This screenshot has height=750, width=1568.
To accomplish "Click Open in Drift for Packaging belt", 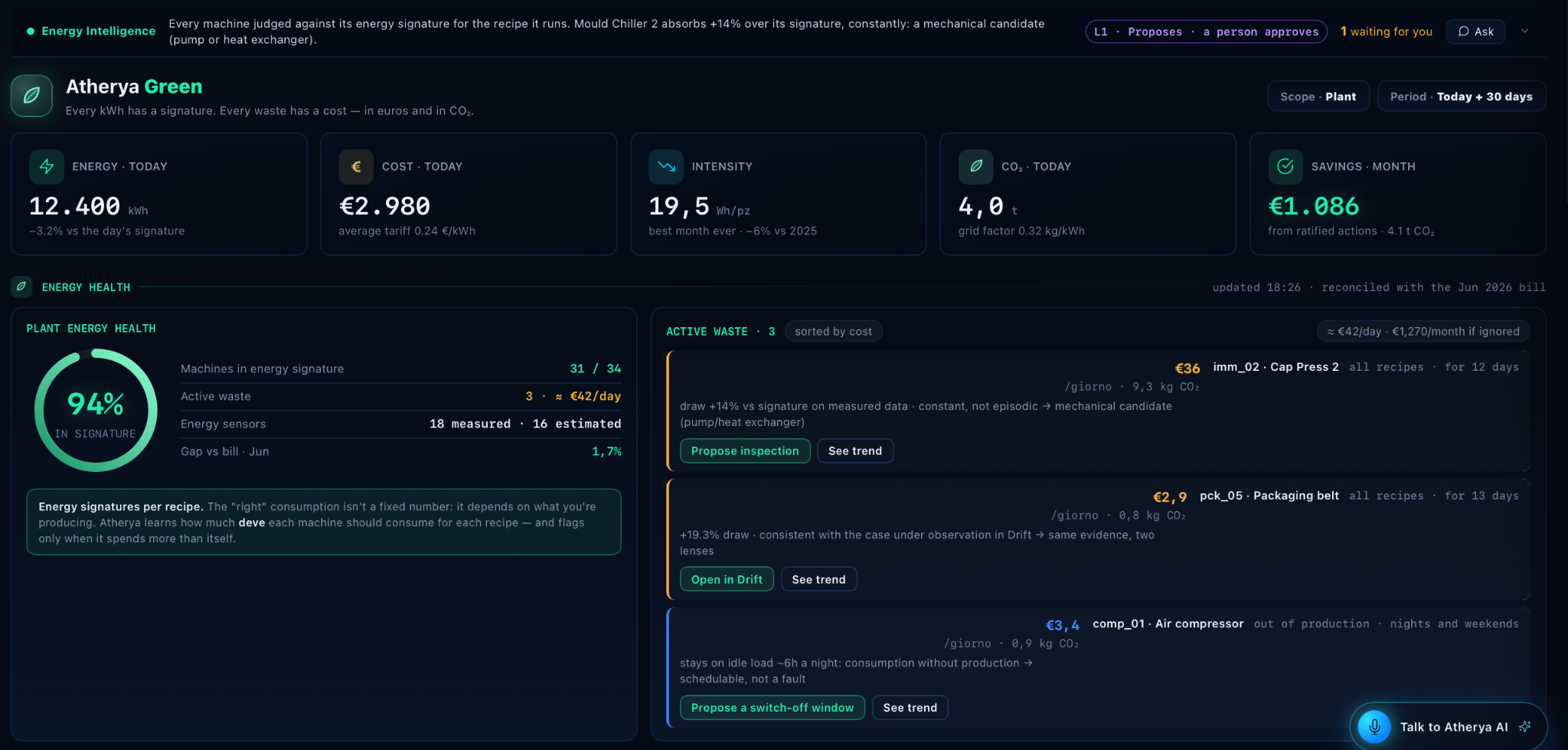I will click(x=727, y=579).
